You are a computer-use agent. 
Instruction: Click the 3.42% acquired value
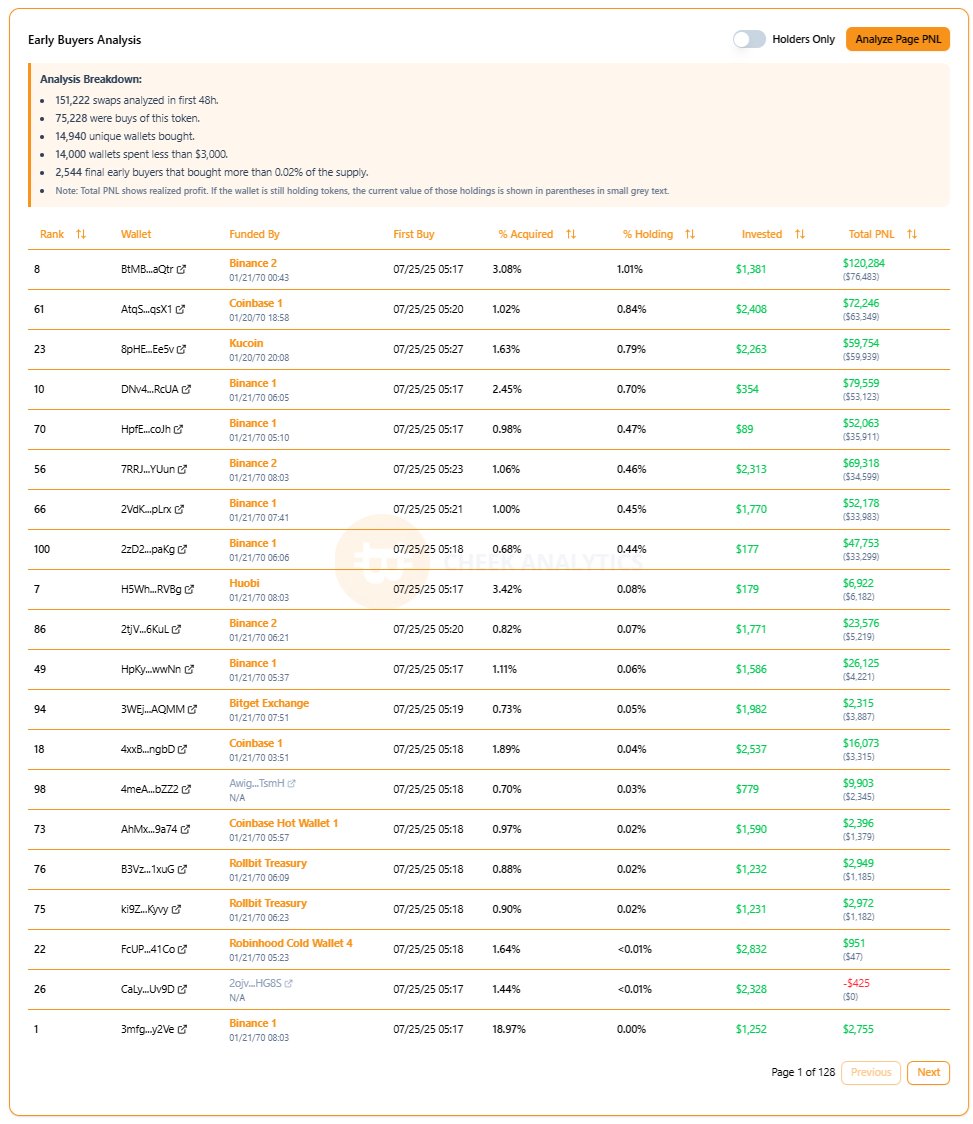point(507,589)
